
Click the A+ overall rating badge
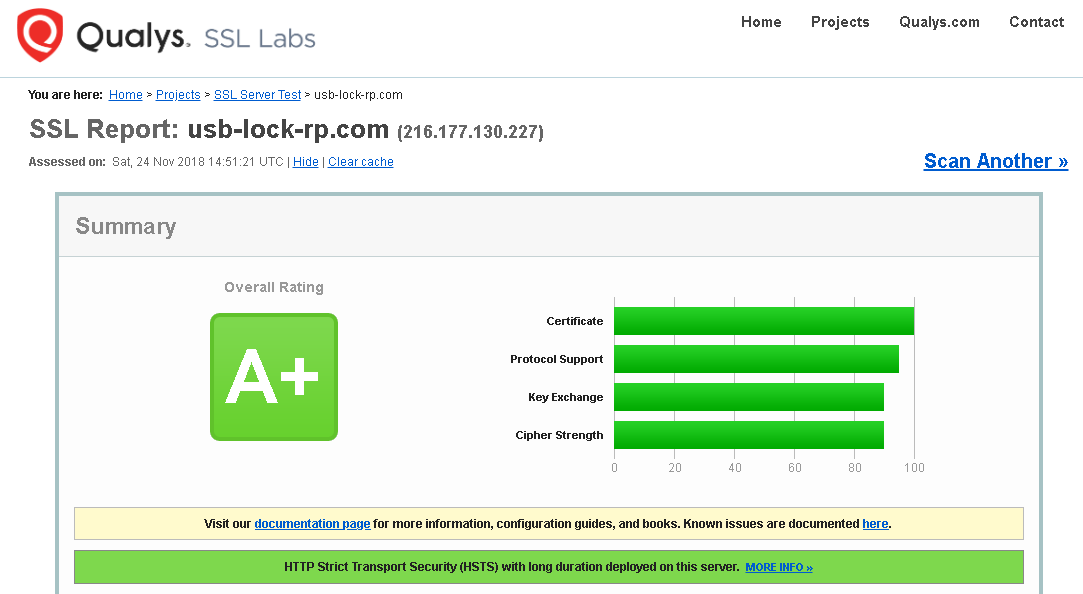point(274,377)
